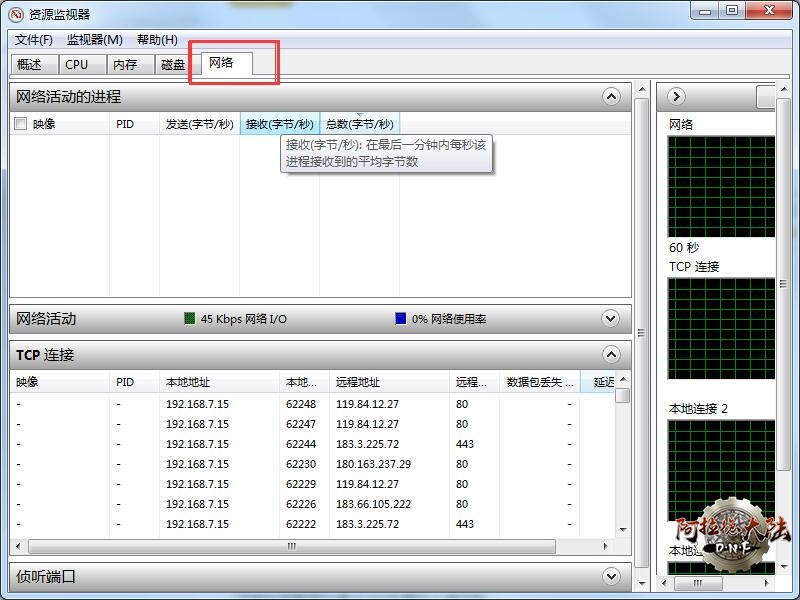This screenshot has height=600, width=800.
Task: Expand the 网络活动 section
Action: pyautogui.click(x=611, y=319)
